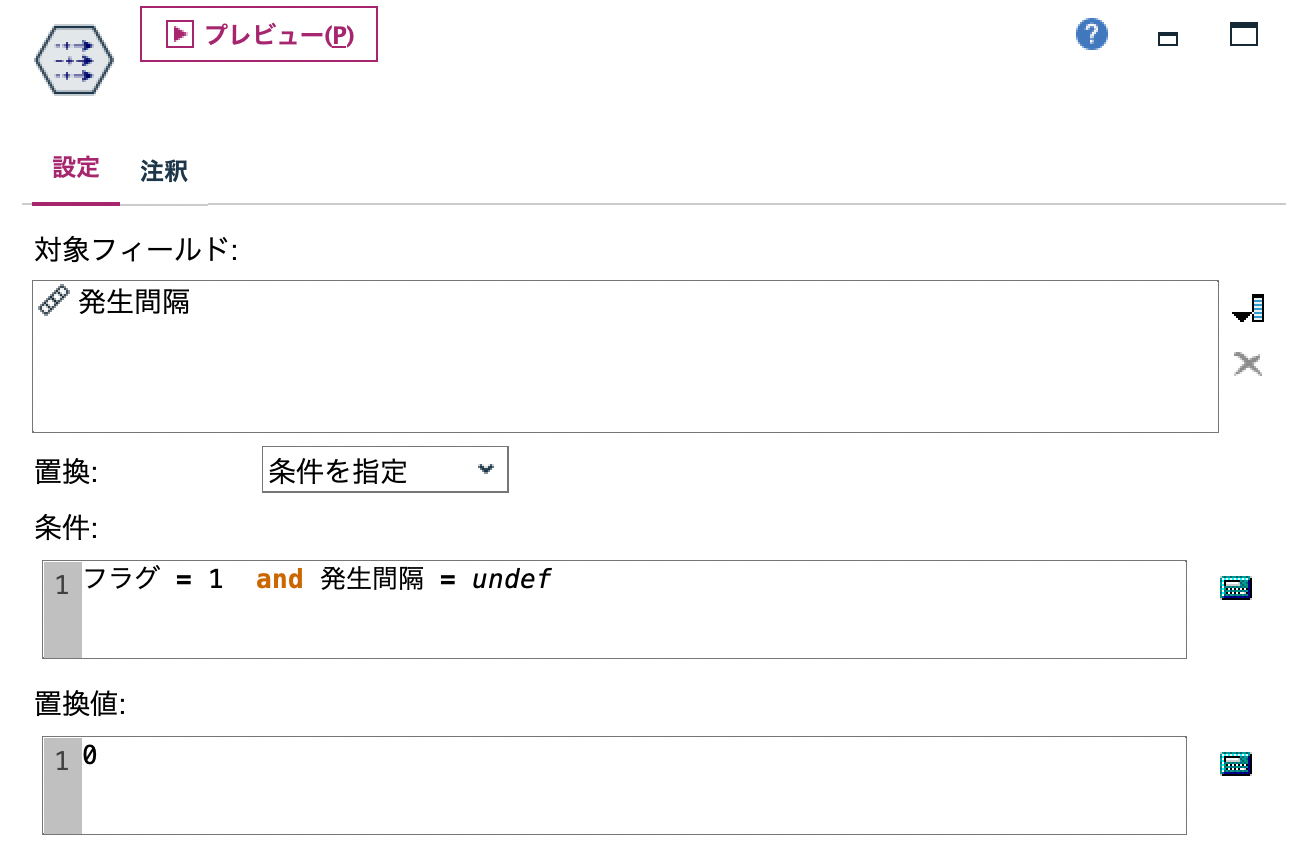This screenshot has height=846, width=1304.
Task: Open the 置換 dropdown showing 条件を指定
Action: coord(385,468)
